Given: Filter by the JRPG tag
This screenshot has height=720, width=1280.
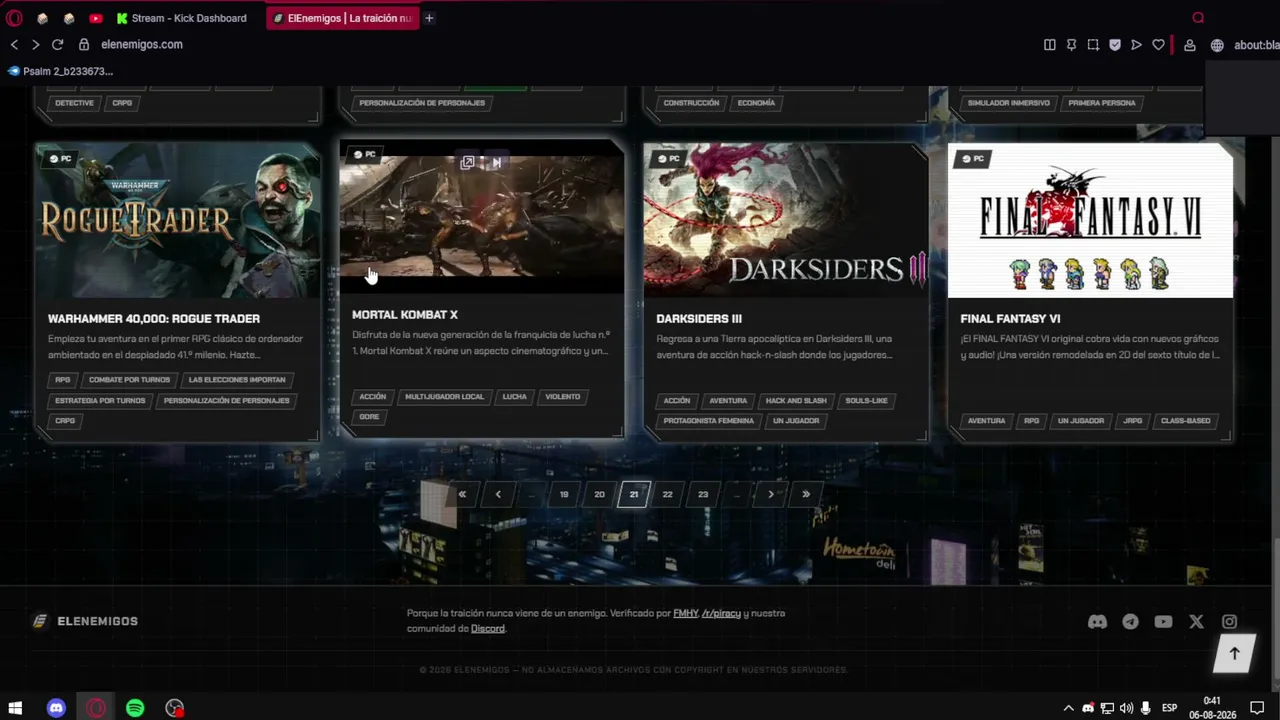Looking at the screenshot, I should tap(1133, 421).
